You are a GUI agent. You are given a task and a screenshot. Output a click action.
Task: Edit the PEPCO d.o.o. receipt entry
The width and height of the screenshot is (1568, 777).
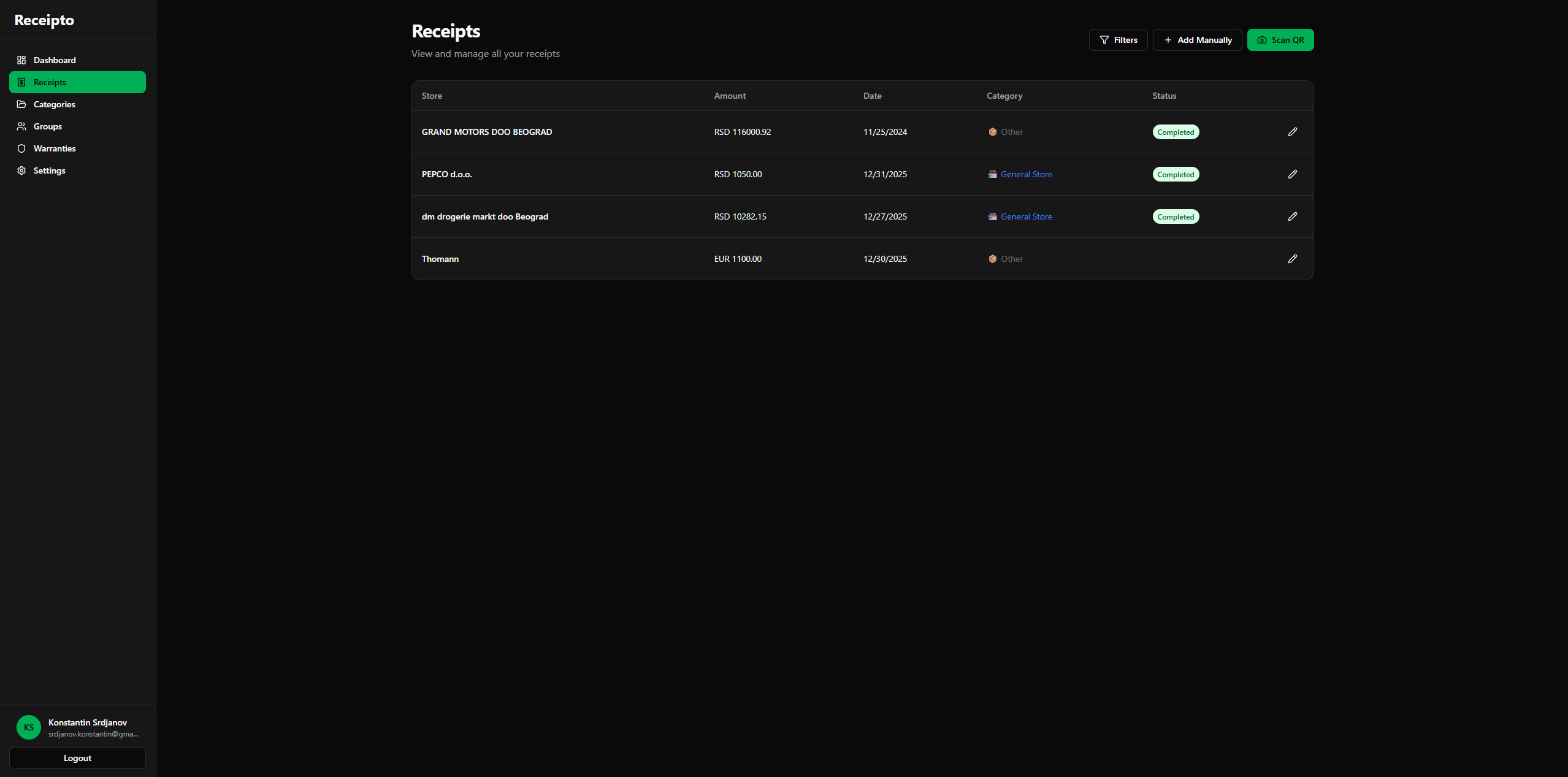click(1292, 174)
